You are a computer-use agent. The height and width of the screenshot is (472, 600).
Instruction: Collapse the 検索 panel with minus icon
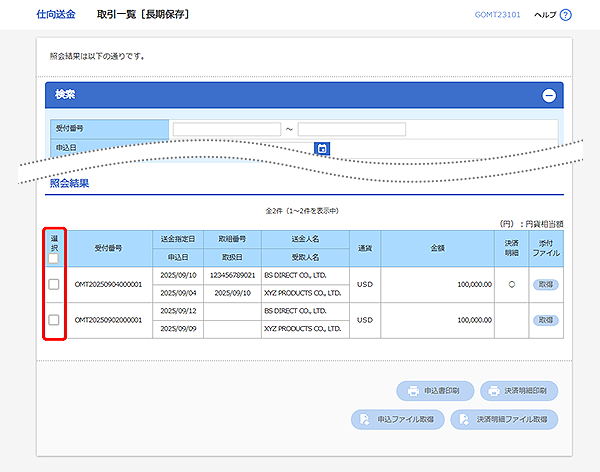pyautogui.click(x=549, y=95)
